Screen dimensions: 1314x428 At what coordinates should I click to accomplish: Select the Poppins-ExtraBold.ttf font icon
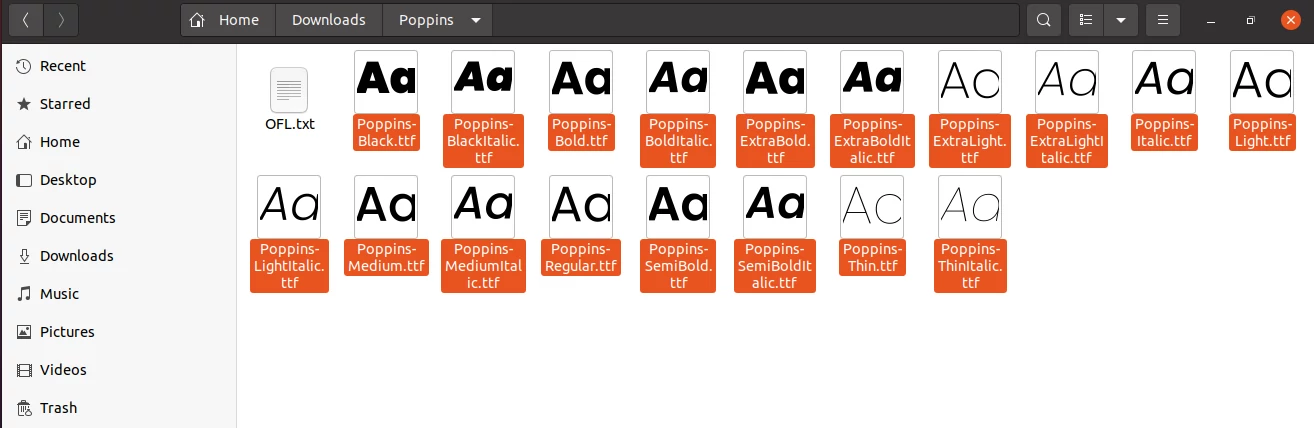[x=775, y=82]
